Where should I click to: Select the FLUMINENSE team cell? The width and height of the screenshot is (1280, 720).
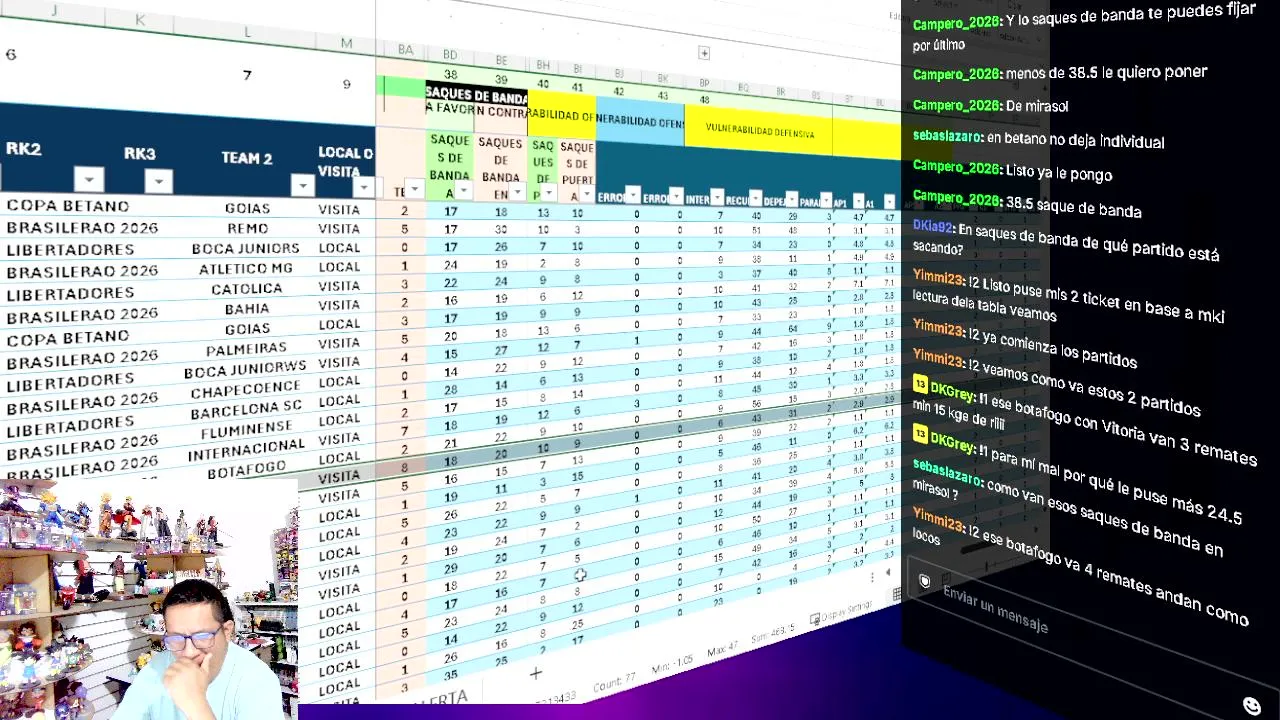pyautogui.click(x=247, y=431)
